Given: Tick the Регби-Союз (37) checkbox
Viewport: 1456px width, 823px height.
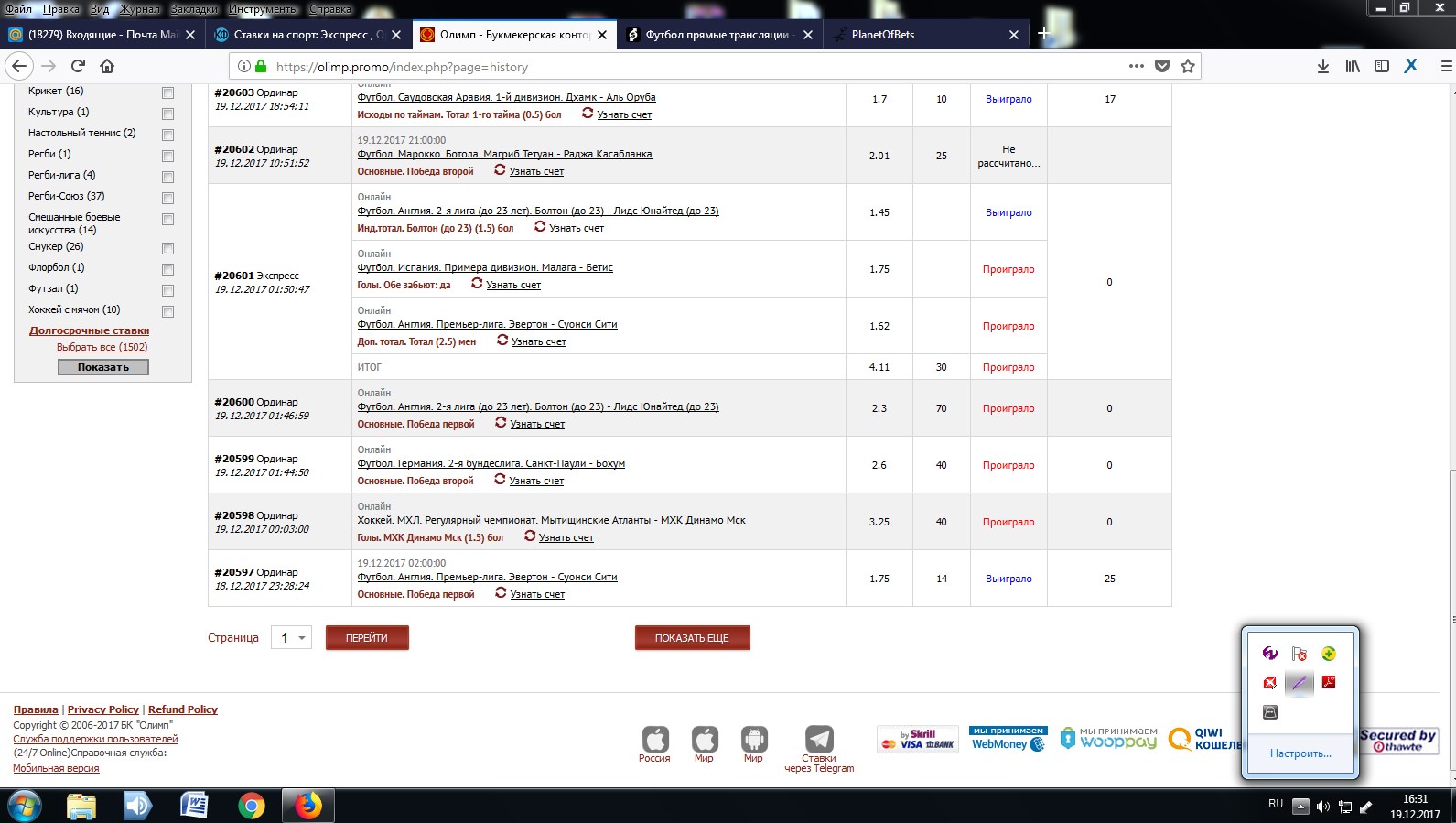Looking at the screenshot, I should [x=167, y=198].
